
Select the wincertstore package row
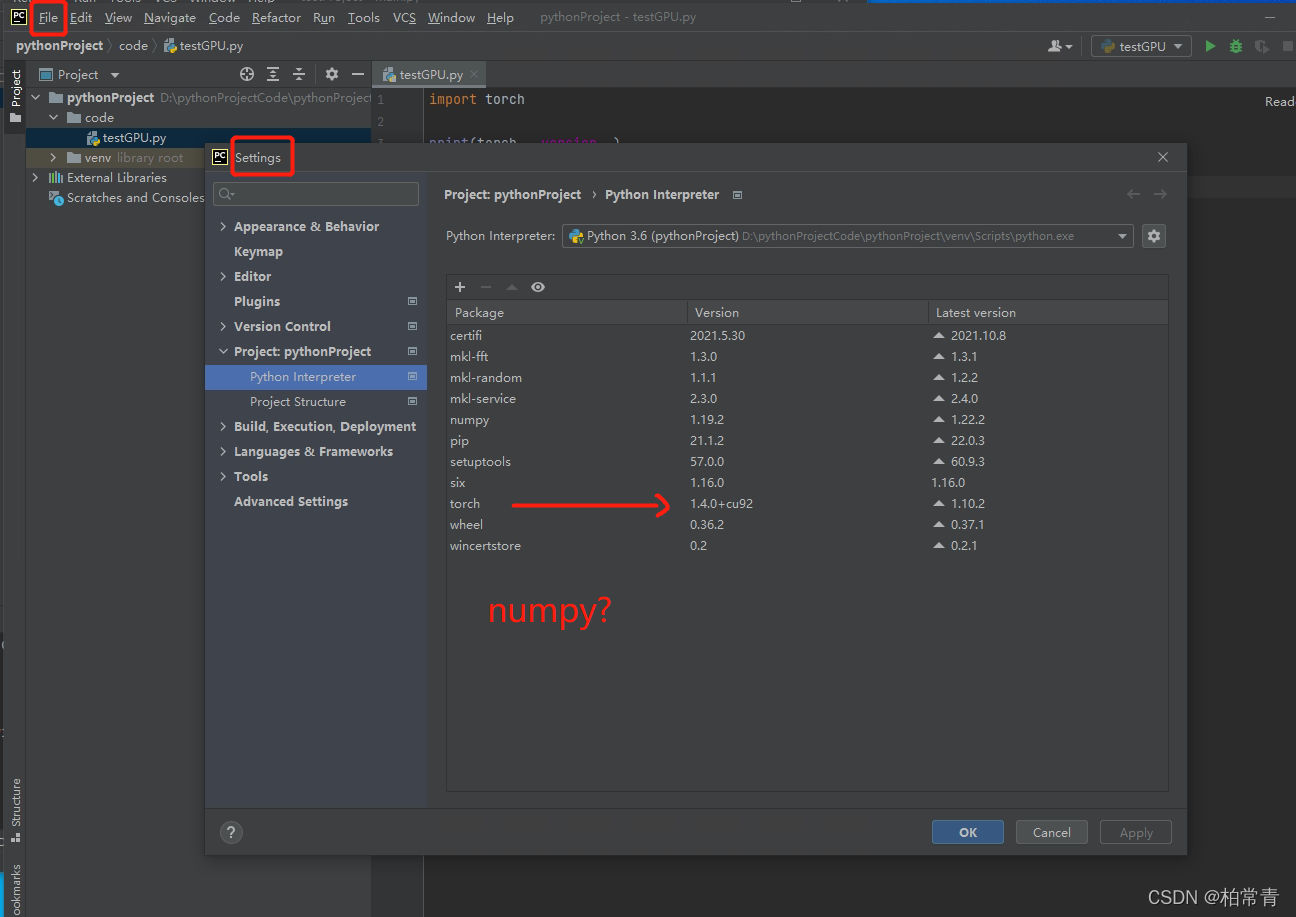[x=807, y=546]
